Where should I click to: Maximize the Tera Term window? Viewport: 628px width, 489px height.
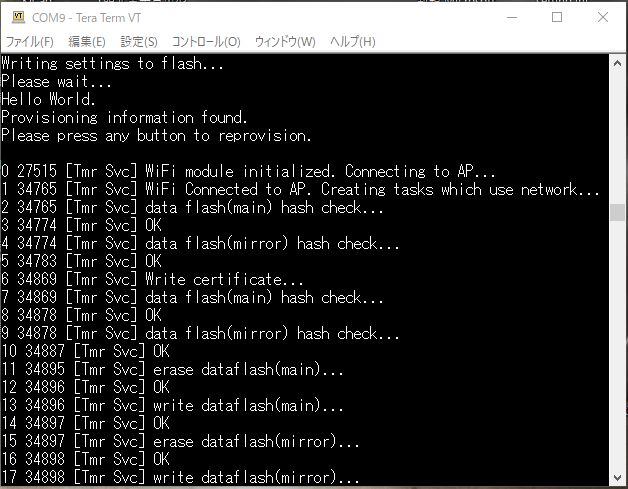[x=557, y=17]
